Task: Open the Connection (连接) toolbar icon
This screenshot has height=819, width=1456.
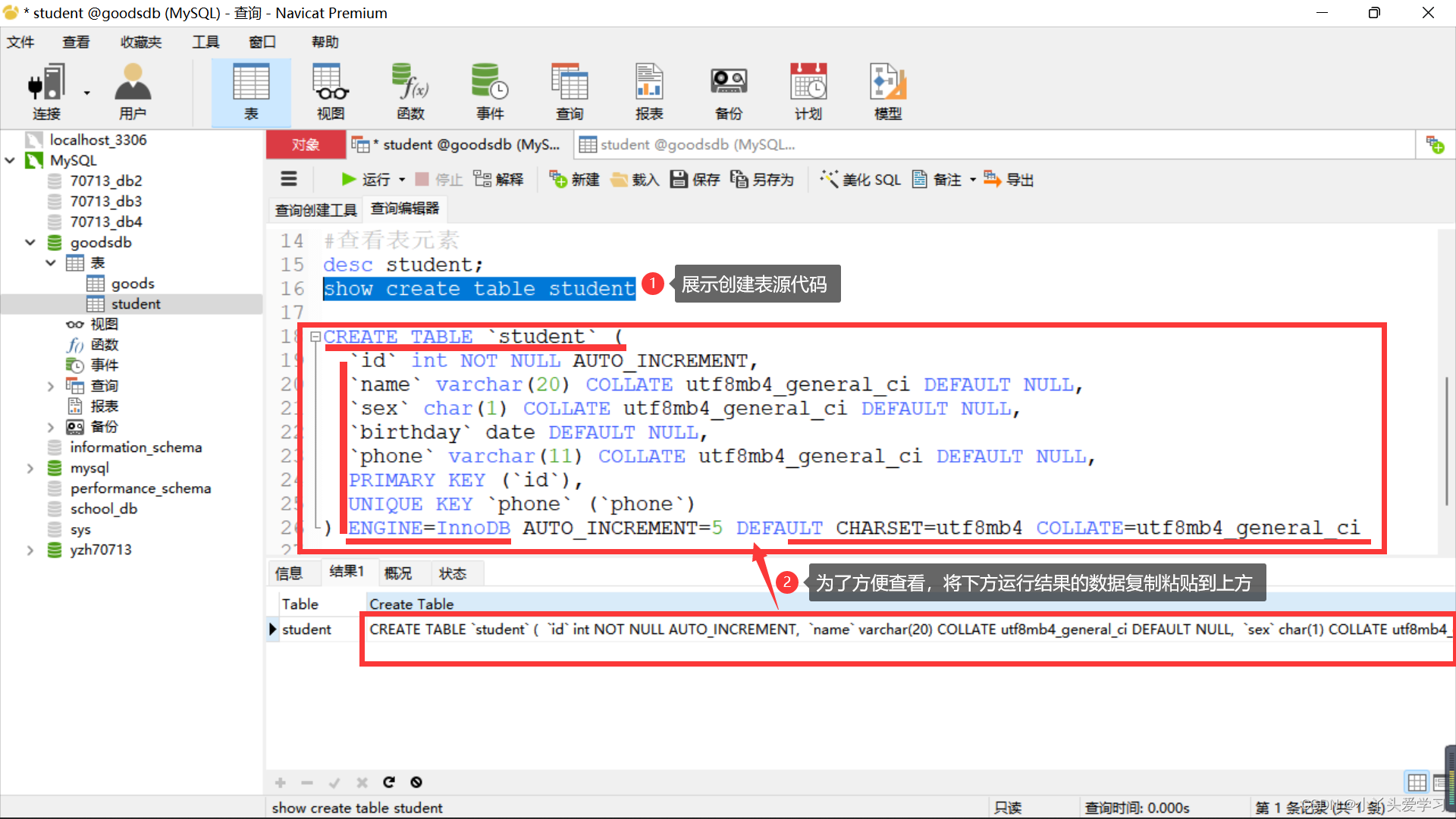Action: tap(45, 92)
